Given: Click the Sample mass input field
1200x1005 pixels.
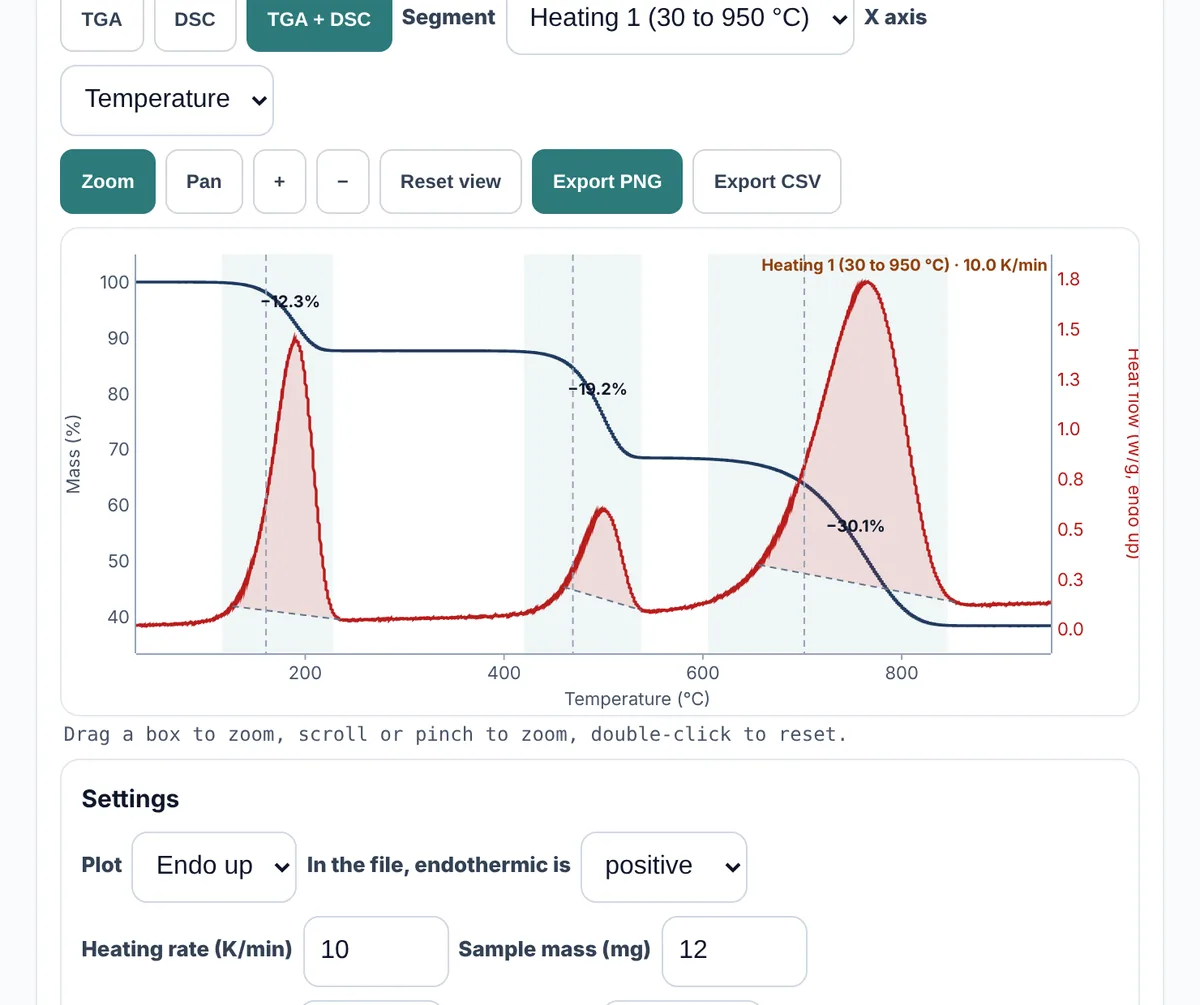Looking at the screenshot, I should [734, 950].
